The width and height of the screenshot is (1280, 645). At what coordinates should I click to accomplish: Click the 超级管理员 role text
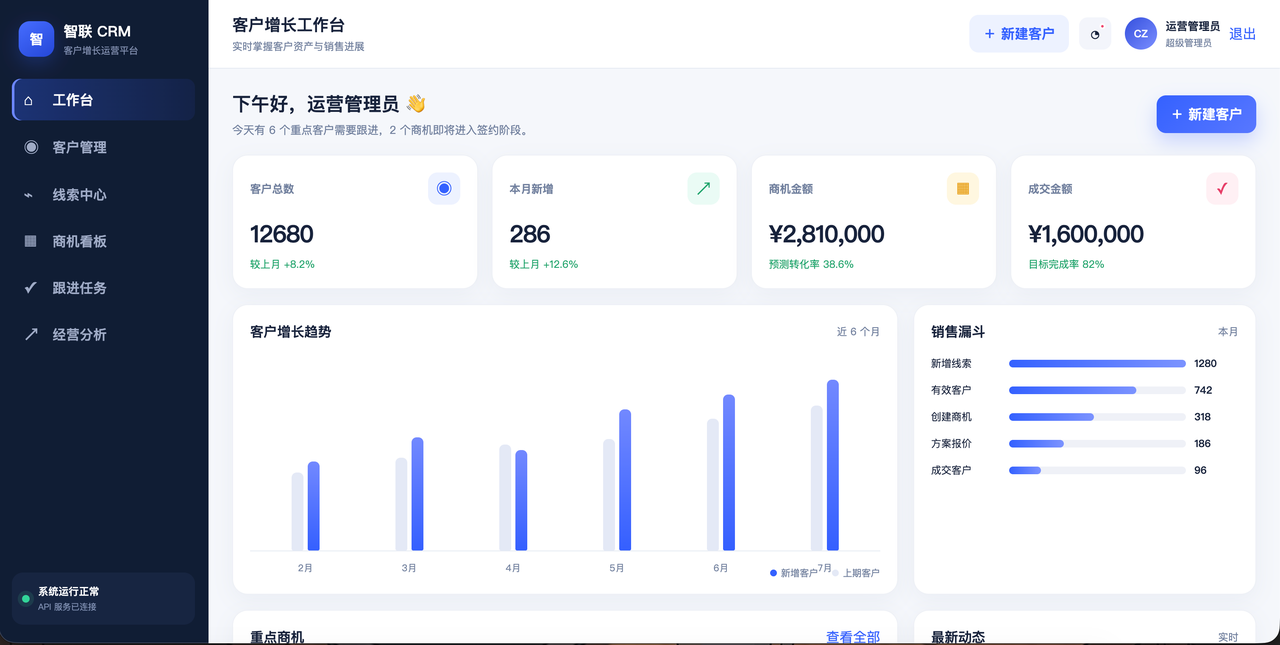click(1189, 43)
